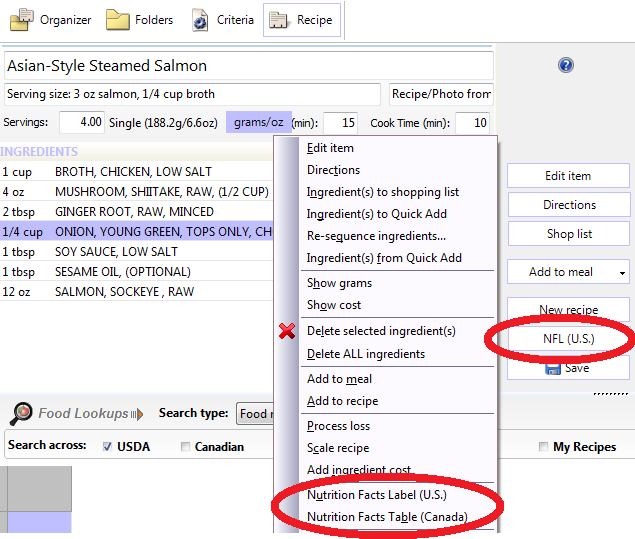635x539 pixels.
Task: Click the Organizer tab icon
Action: pyautogui.click(x=23, y=20)
